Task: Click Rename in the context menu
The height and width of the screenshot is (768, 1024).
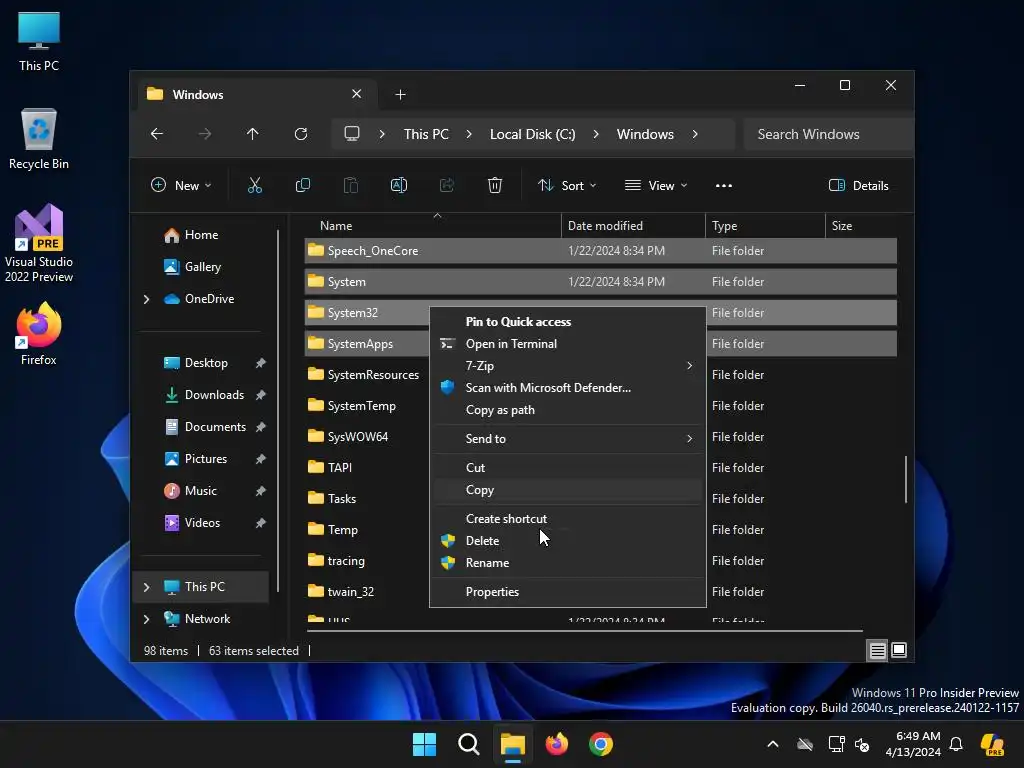Action: click(x=568, y=563)
